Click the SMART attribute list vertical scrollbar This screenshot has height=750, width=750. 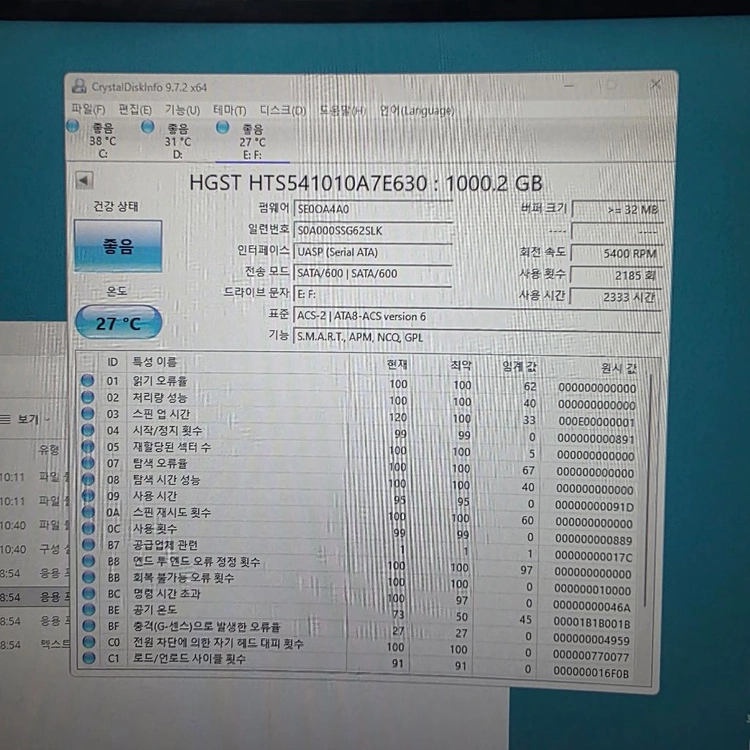point(648,490)
